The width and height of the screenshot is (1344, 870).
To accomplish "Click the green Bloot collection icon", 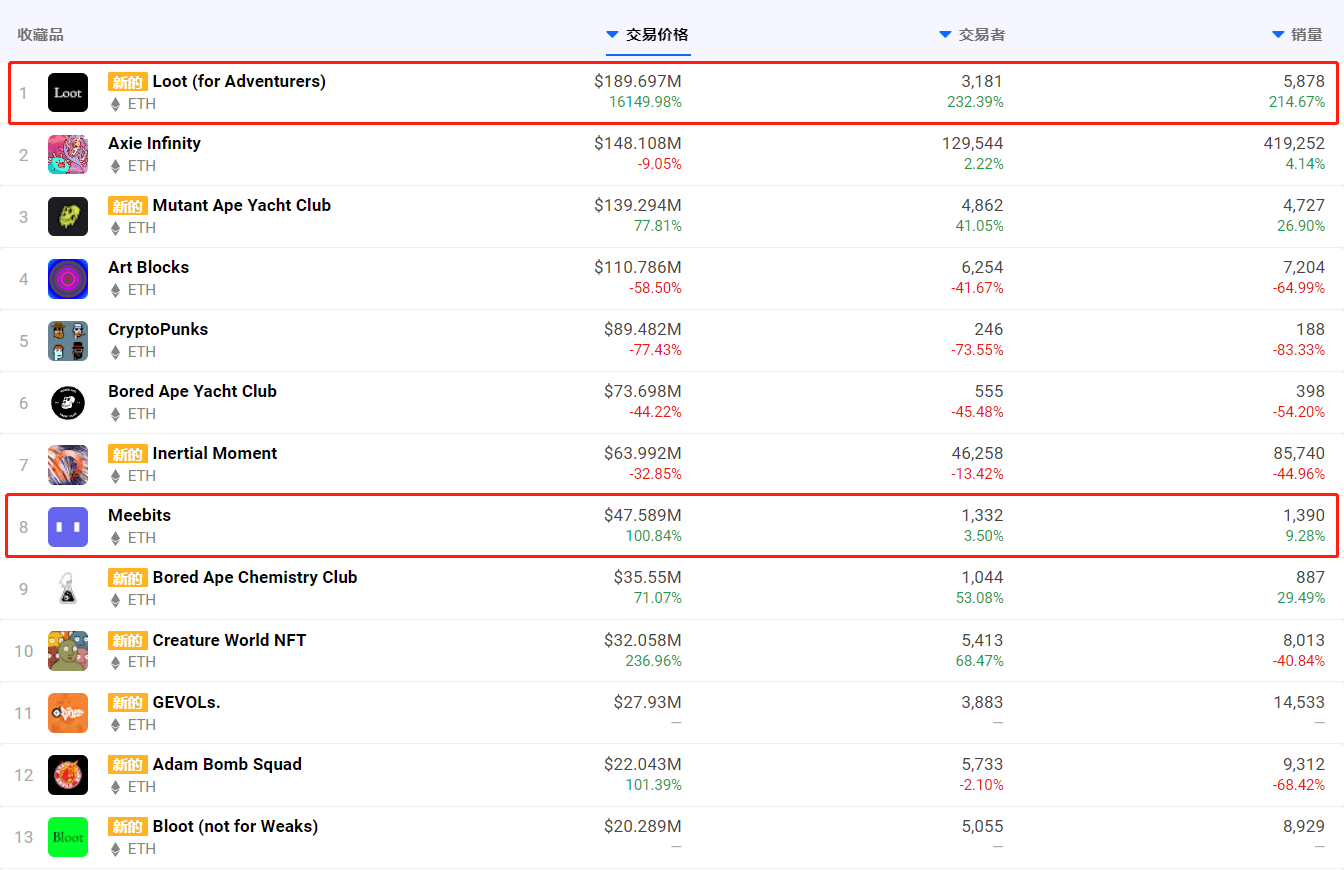I will click(68, 837).
